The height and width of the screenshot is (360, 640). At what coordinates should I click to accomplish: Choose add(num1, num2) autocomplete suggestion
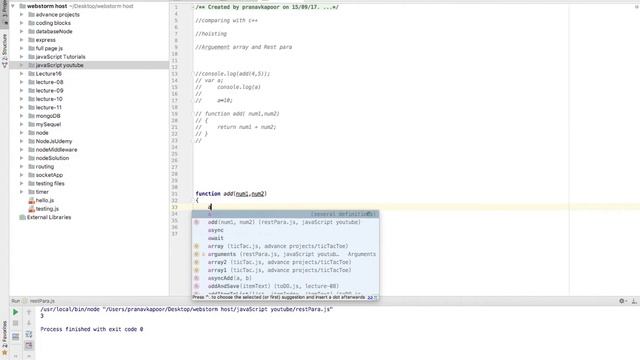[x=285, y=222]
